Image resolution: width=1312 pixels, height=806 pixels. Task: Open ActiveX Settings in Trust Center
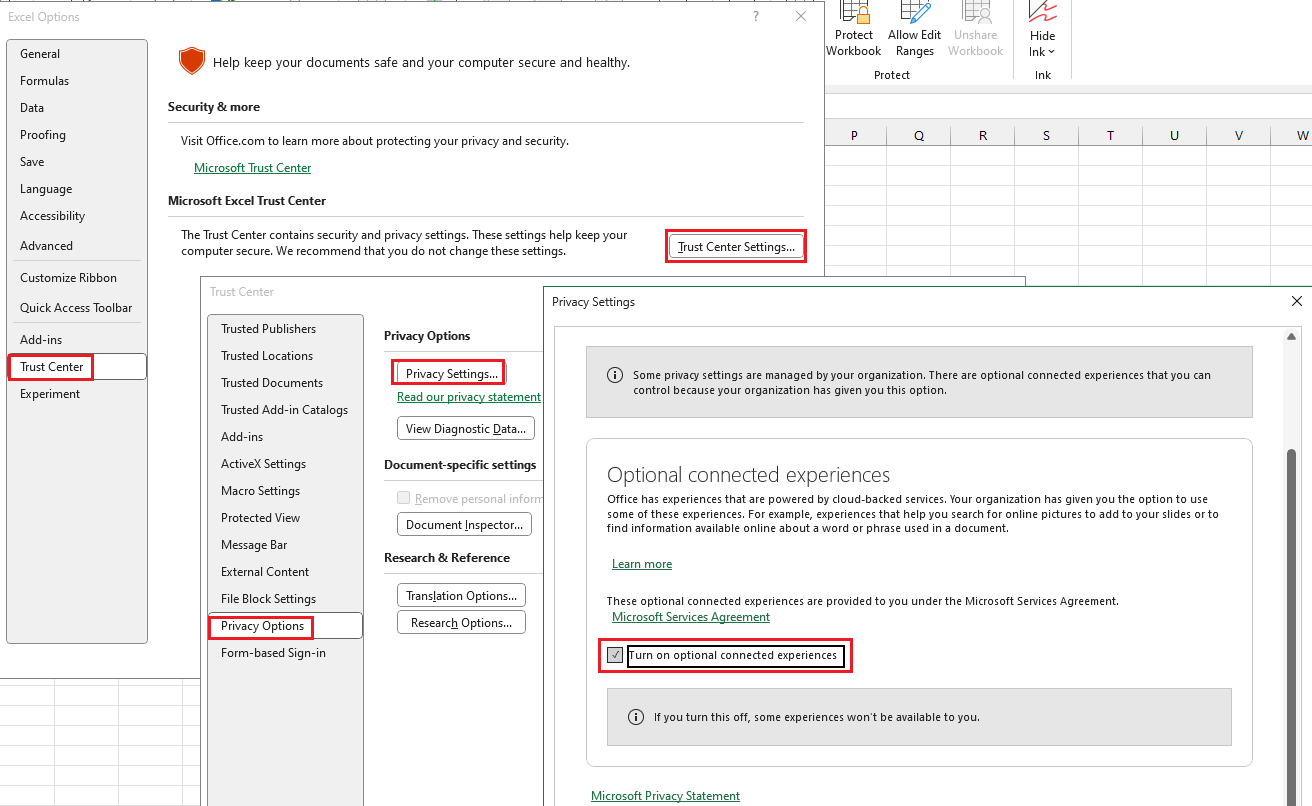click(285, 464)
